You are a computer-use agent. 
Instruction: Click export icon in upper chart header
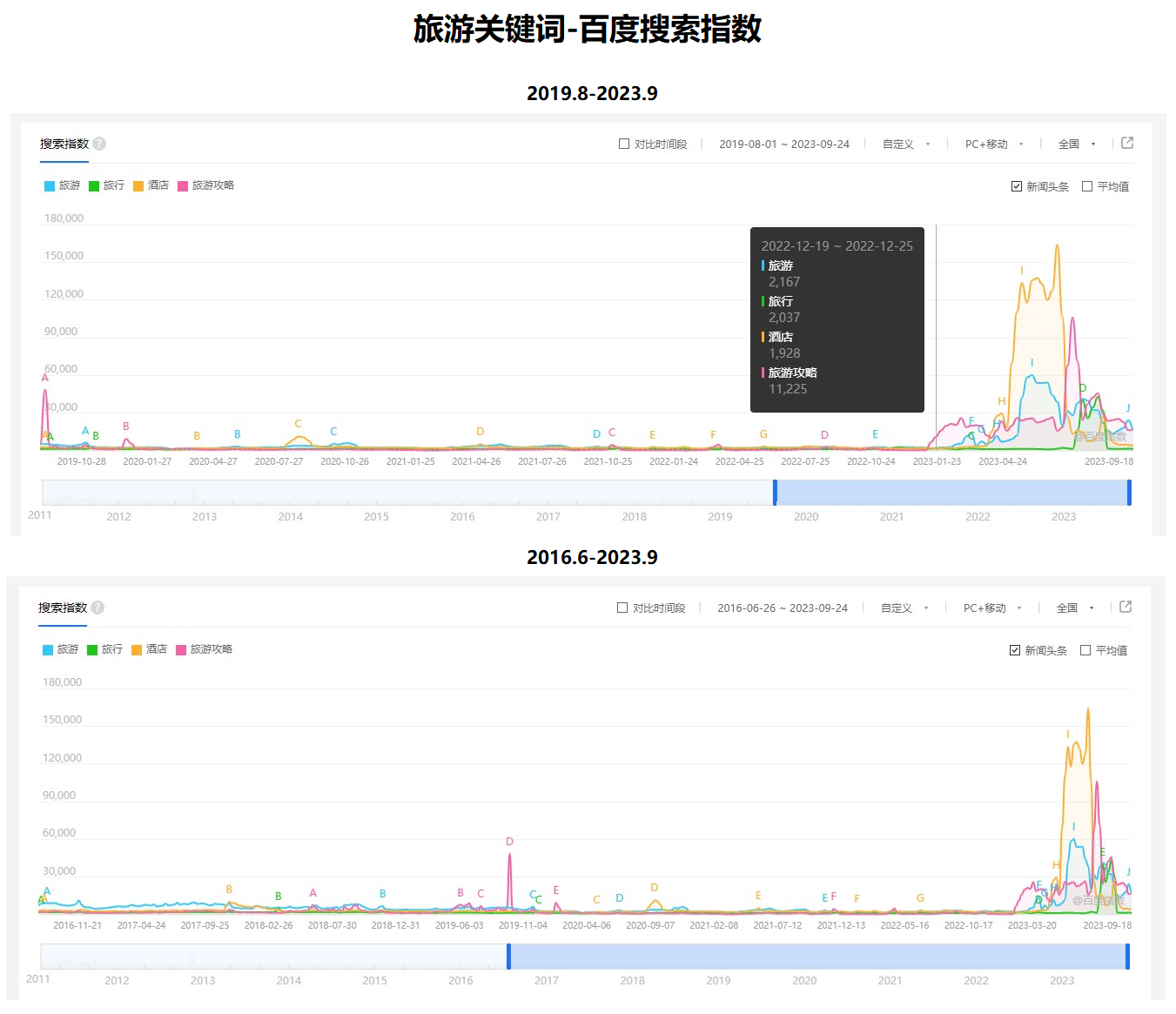click(1127, 143)
